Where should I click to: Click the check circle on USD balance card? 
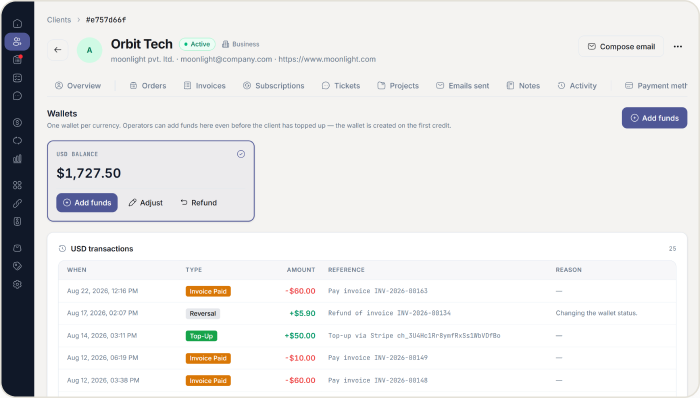(x=241, y=154)
